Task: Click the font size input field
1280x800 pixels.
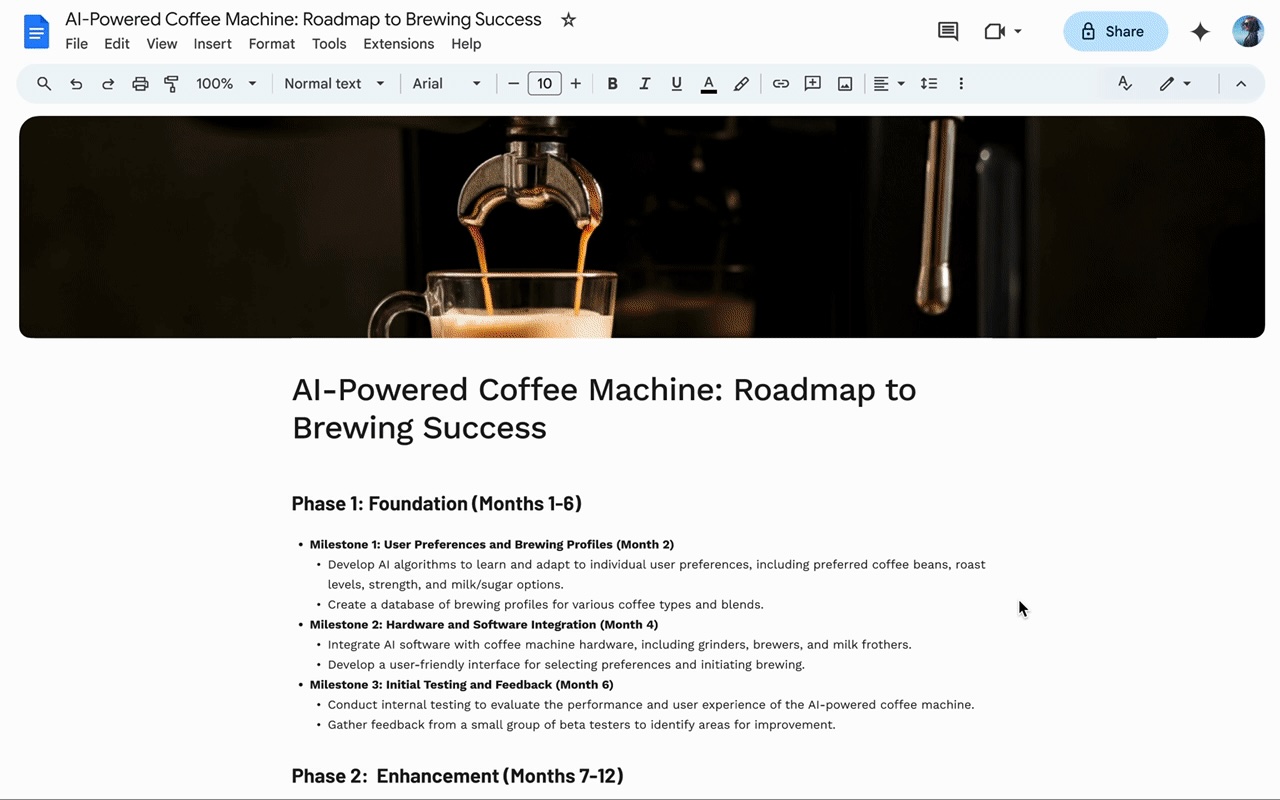Action: tap(544, 84)
